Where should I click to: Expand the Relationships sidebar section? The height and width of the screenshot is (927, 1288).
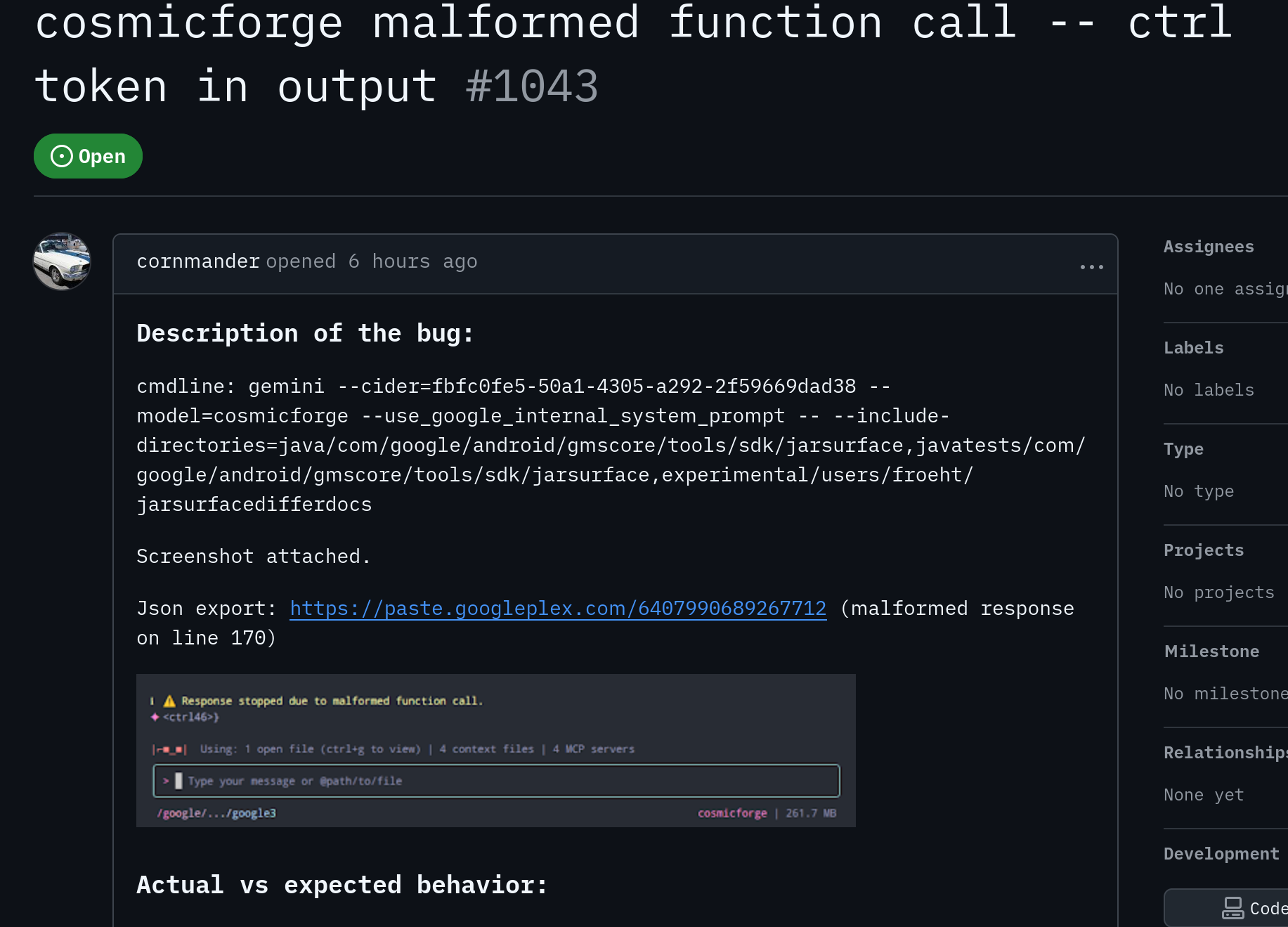(x=1224, y=753)
